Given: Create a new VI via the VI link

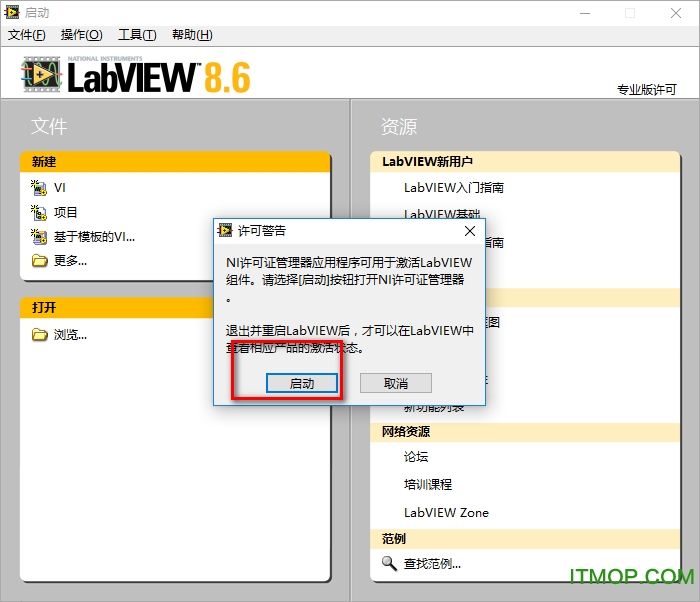Looking at the screenshot, I should point(60,188).
